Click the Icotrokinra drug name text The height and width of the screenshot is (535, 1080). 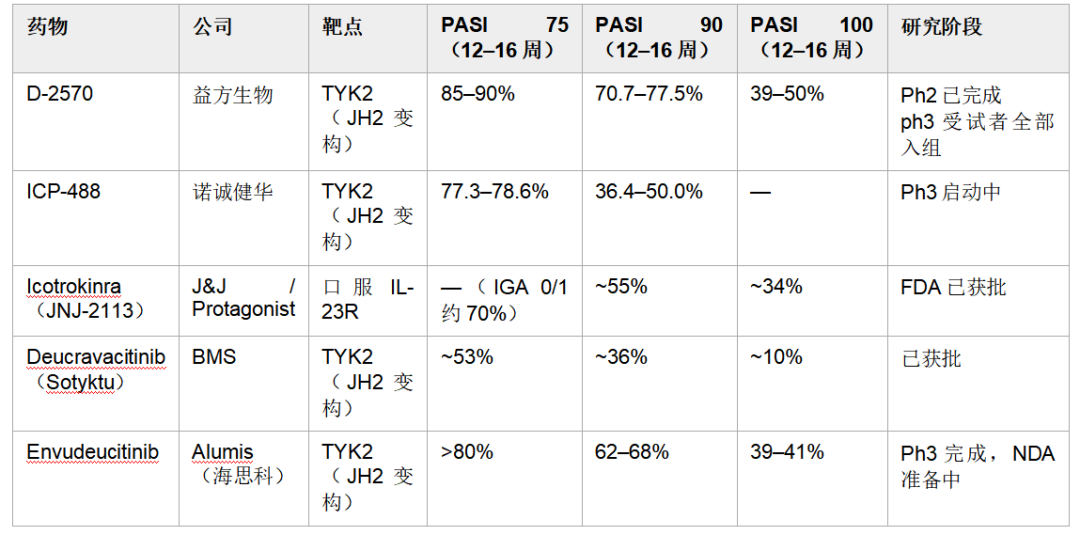[76, 286]
